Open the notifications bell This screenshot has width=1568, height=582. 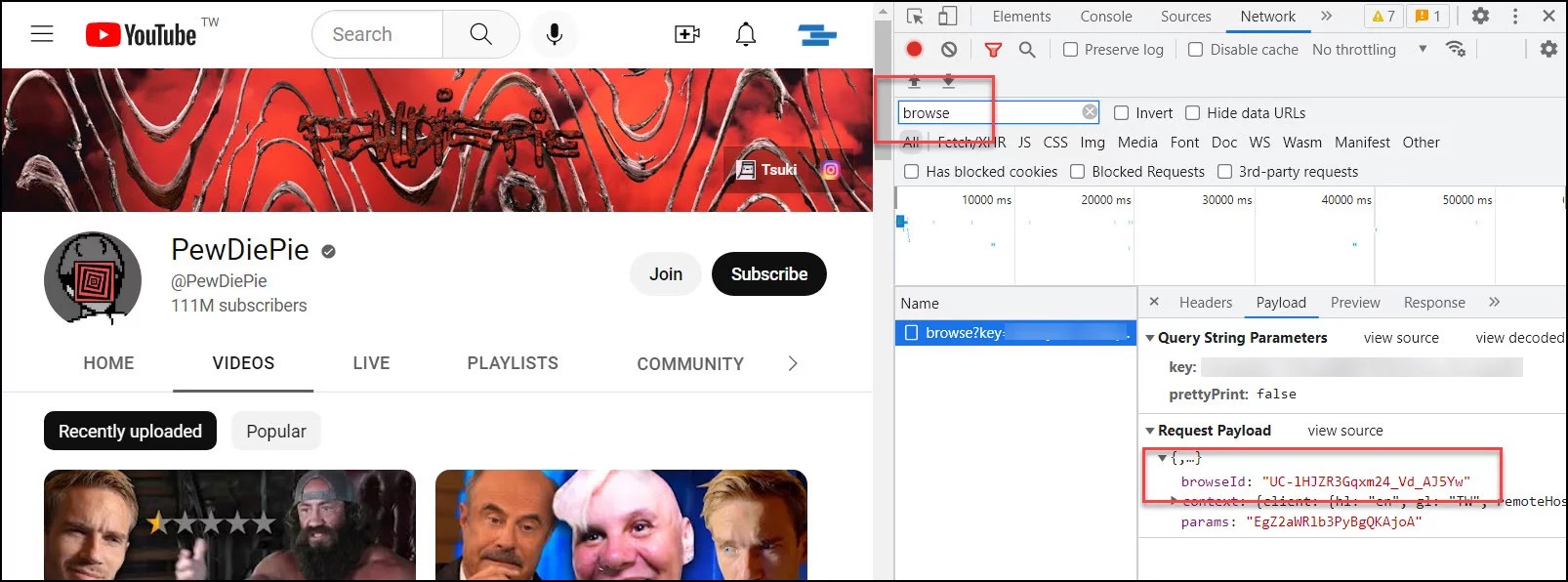(746, 34)
